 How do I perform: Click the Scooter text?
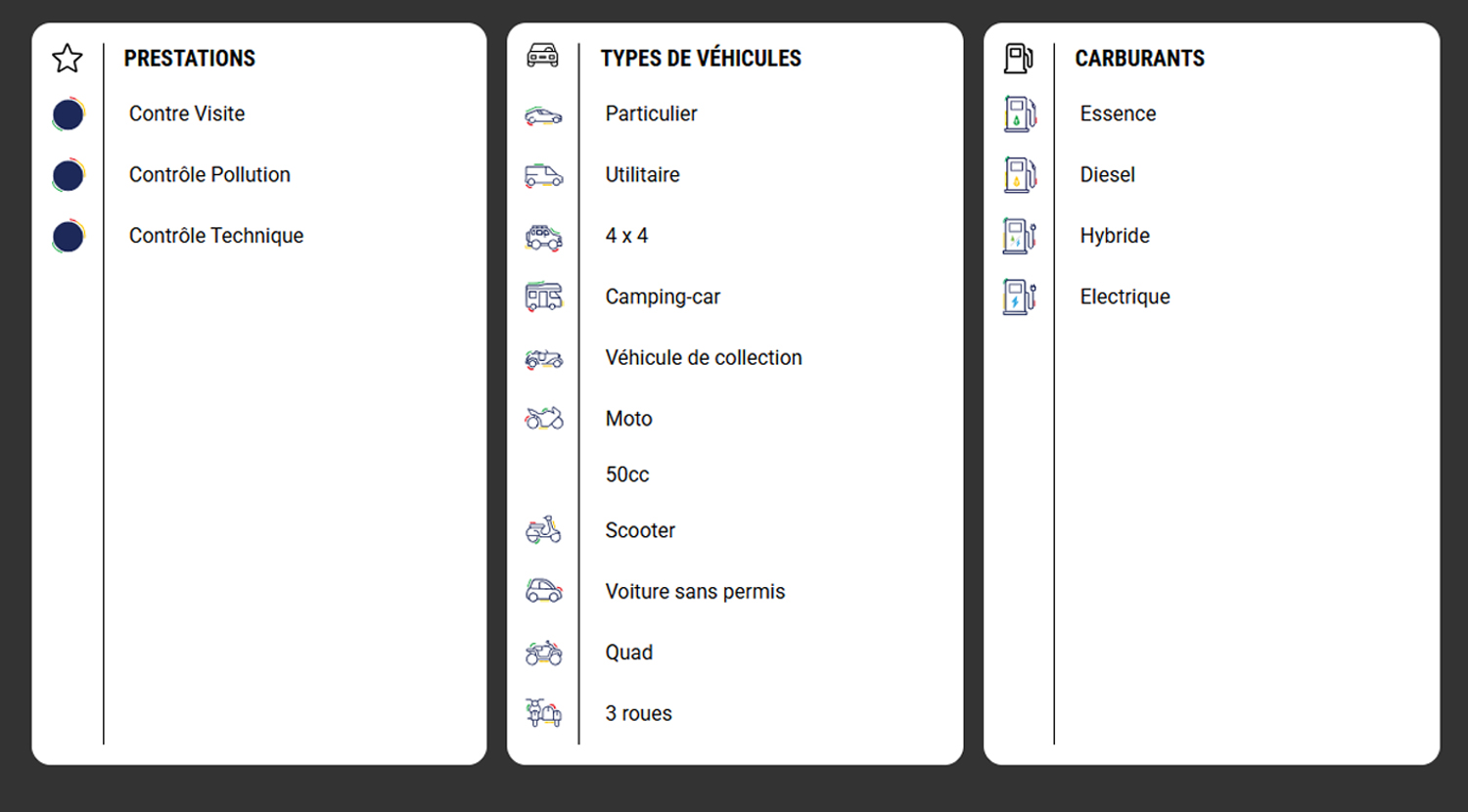(x=640, y=530)
